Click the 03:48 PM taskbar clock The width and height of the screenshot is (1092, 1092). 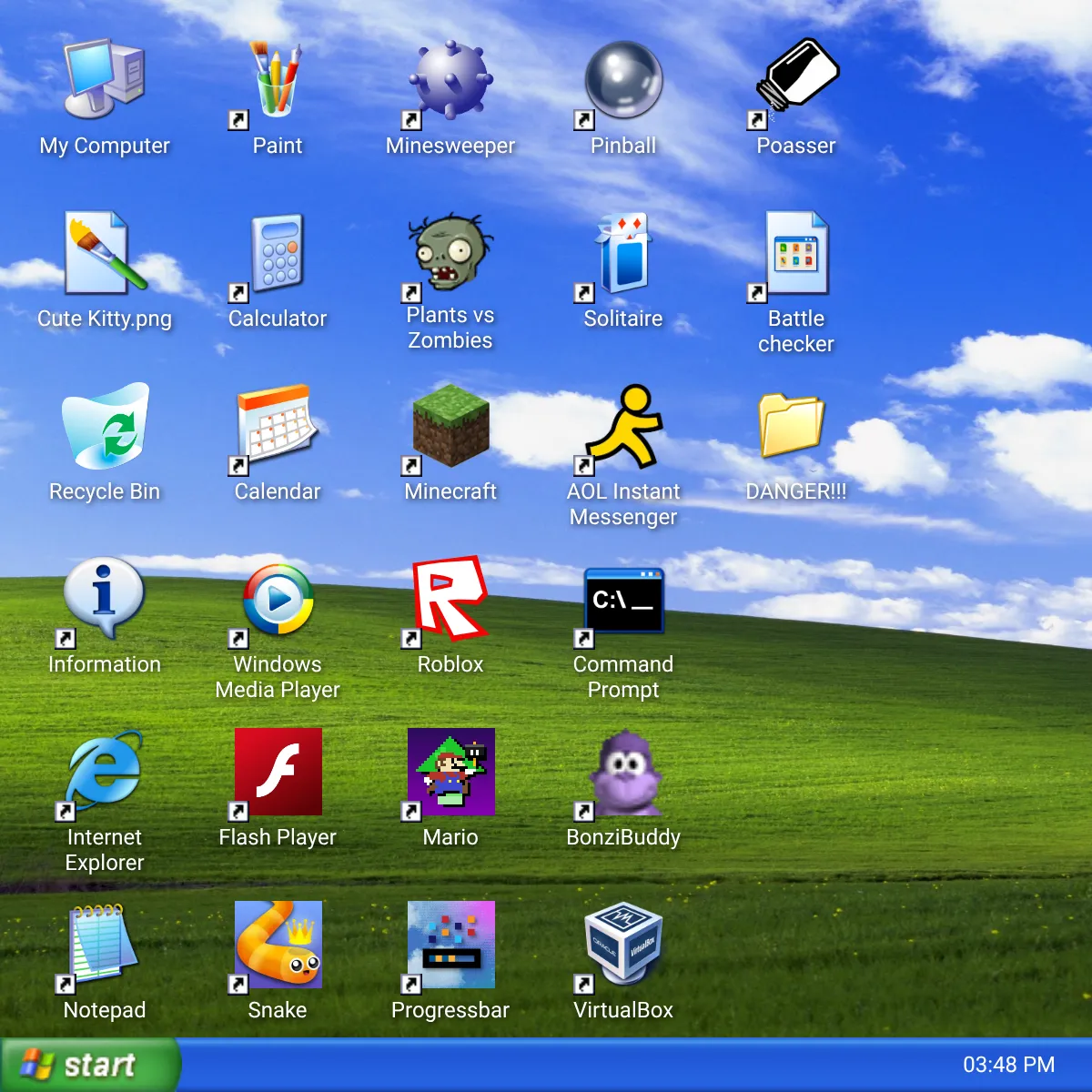1009,1065
